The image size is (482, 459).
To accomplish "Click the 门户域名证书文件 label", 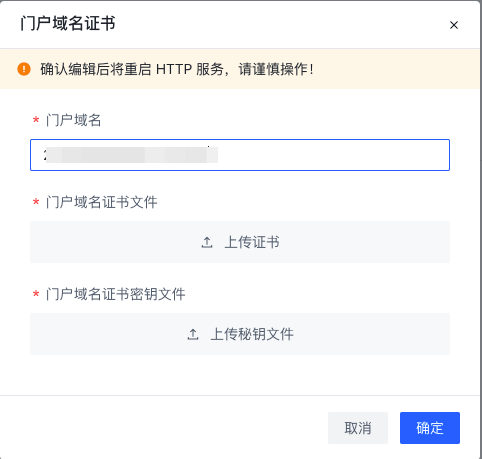I will click(x=102, y=202).
